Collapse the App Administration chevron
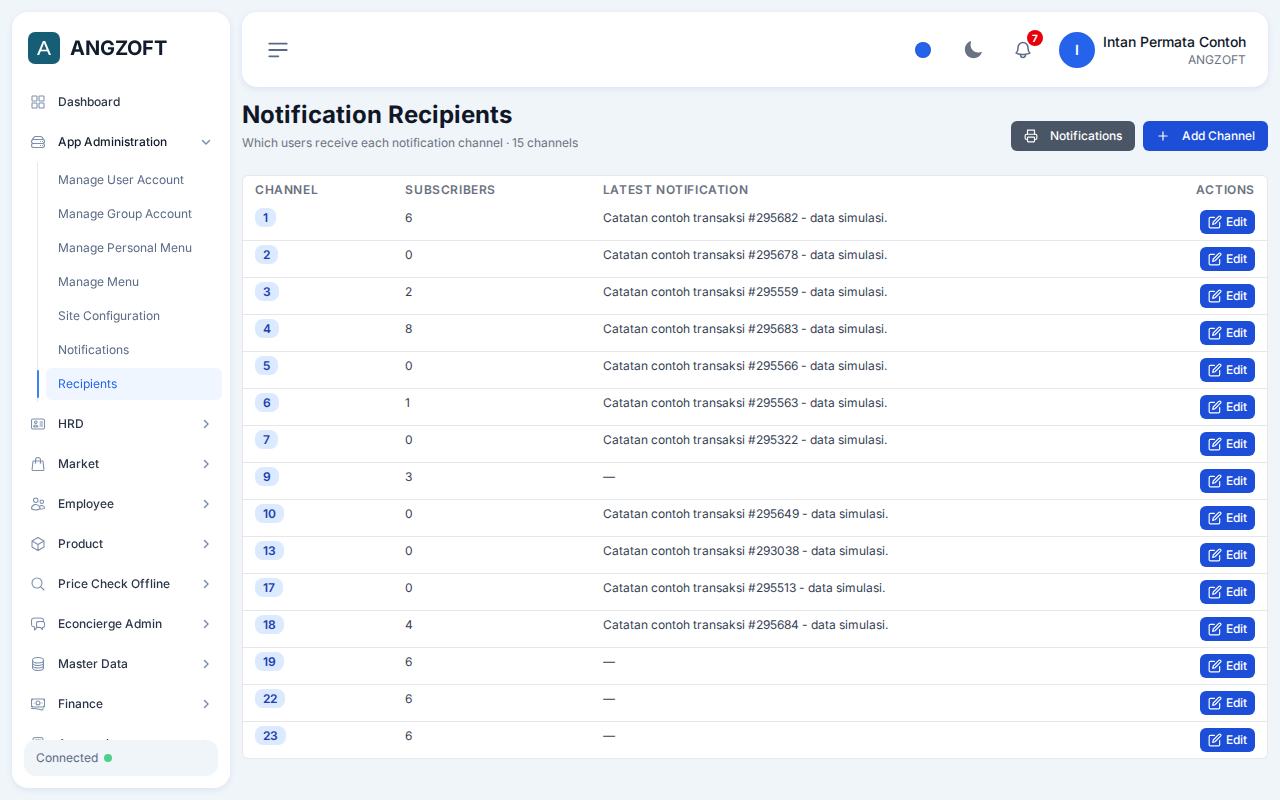This screenshot has width=1280, height=800. click(206, 142)
